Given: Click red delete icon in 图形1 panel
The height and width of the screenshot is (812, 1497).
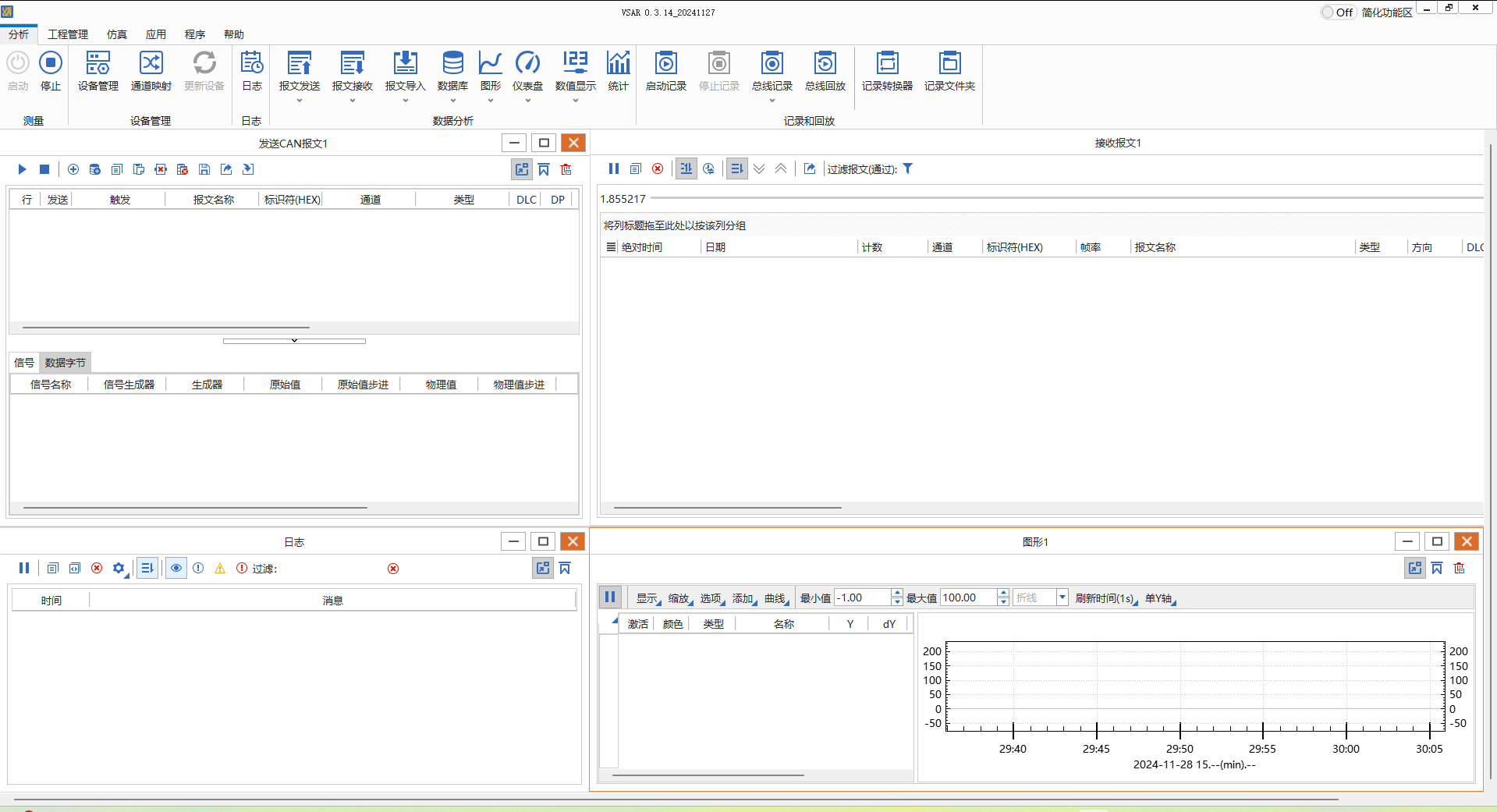Looking at the screenshot, I should pyautogui.click(x=1460, y=568).
